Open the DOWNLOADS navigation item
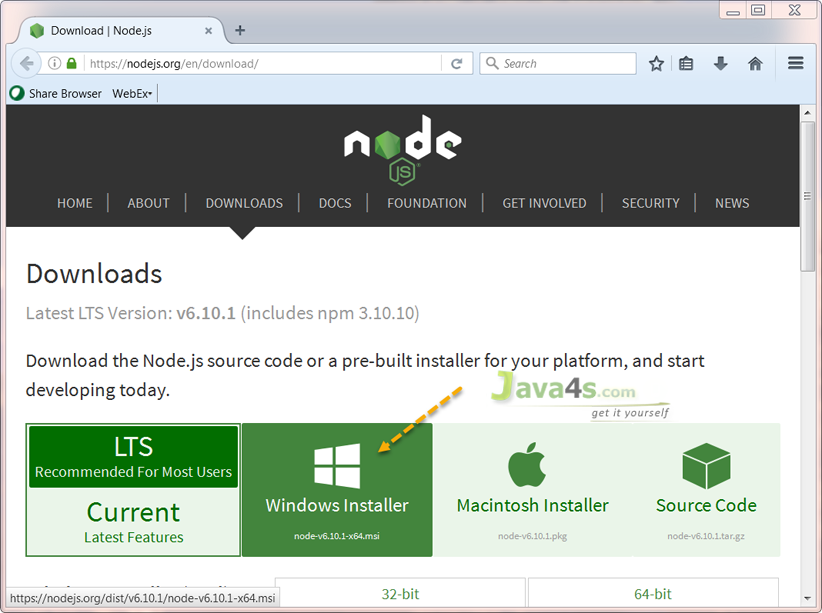This screenshot has width=822, height=613. pyautogui.click(x=244, y=203)
